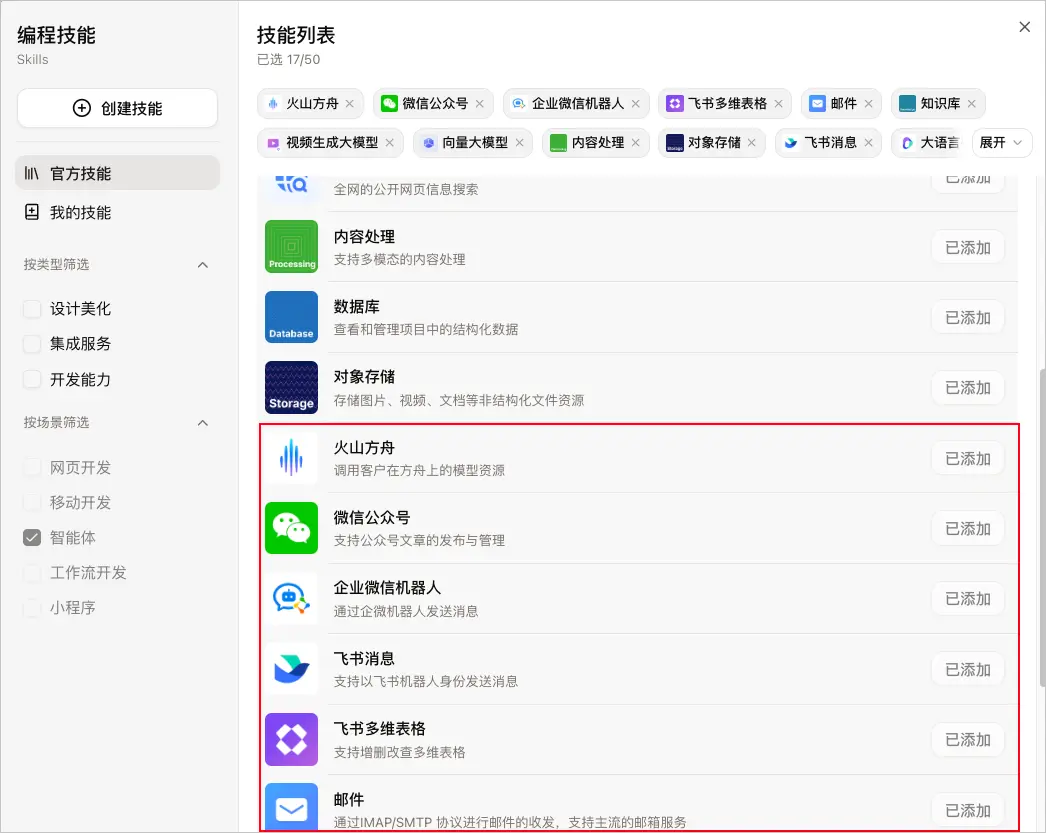The width and height of the screenshot is (1046, 833).
Task: Click the 已选 17/50 count text
Action: pyautogui.click(x=289, y=59)
